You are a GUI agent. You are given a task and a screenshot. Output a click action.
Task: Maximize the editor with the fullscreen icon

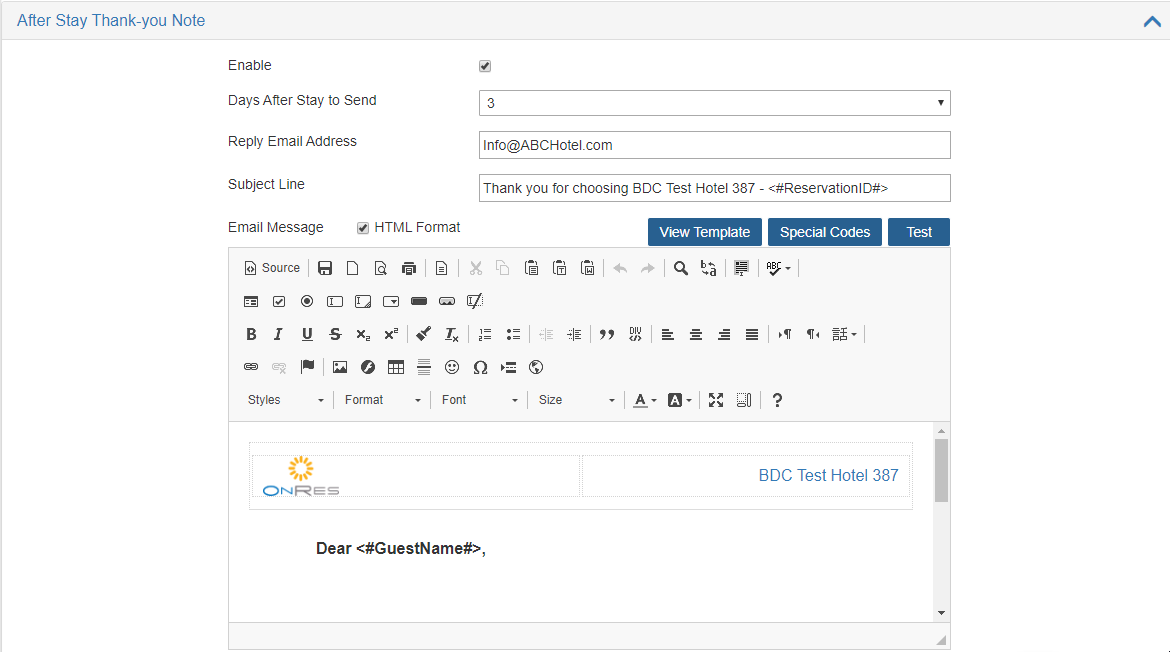coord(716,400)
